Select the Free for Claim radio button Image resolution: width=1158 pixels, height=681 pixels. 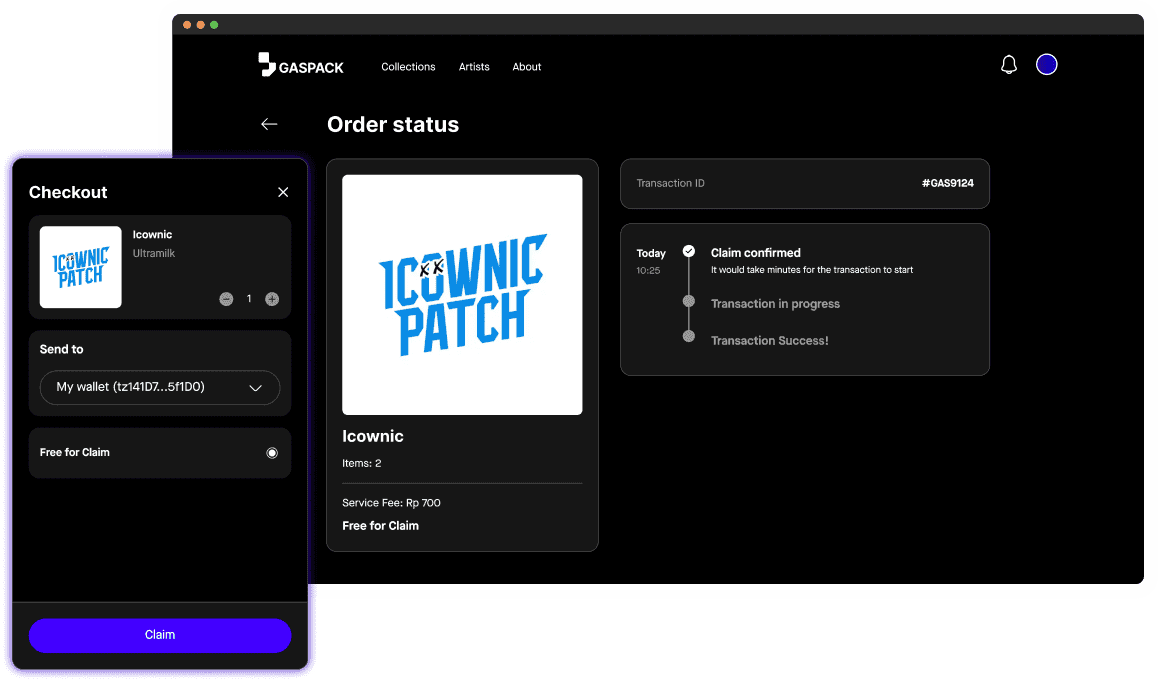pyautogui.click(x=272, y=453)
